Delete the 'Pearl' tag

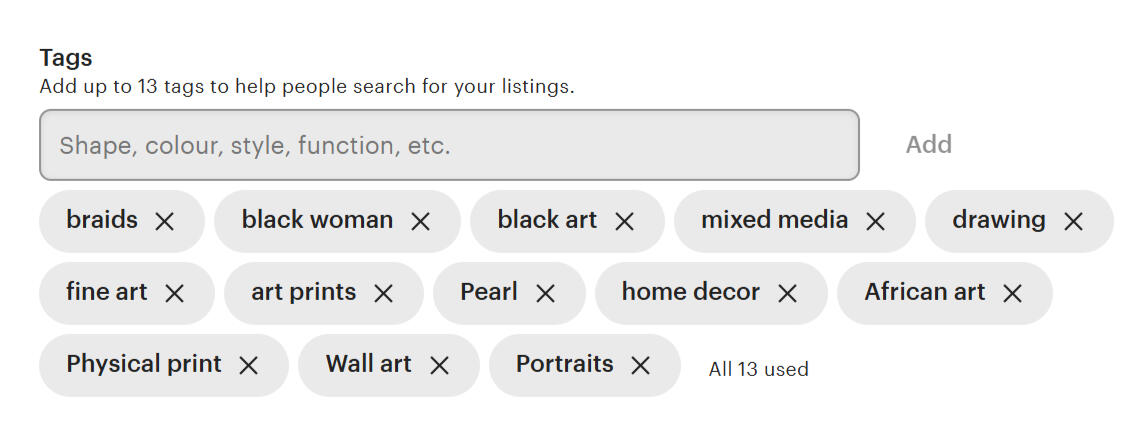[546, 293]
